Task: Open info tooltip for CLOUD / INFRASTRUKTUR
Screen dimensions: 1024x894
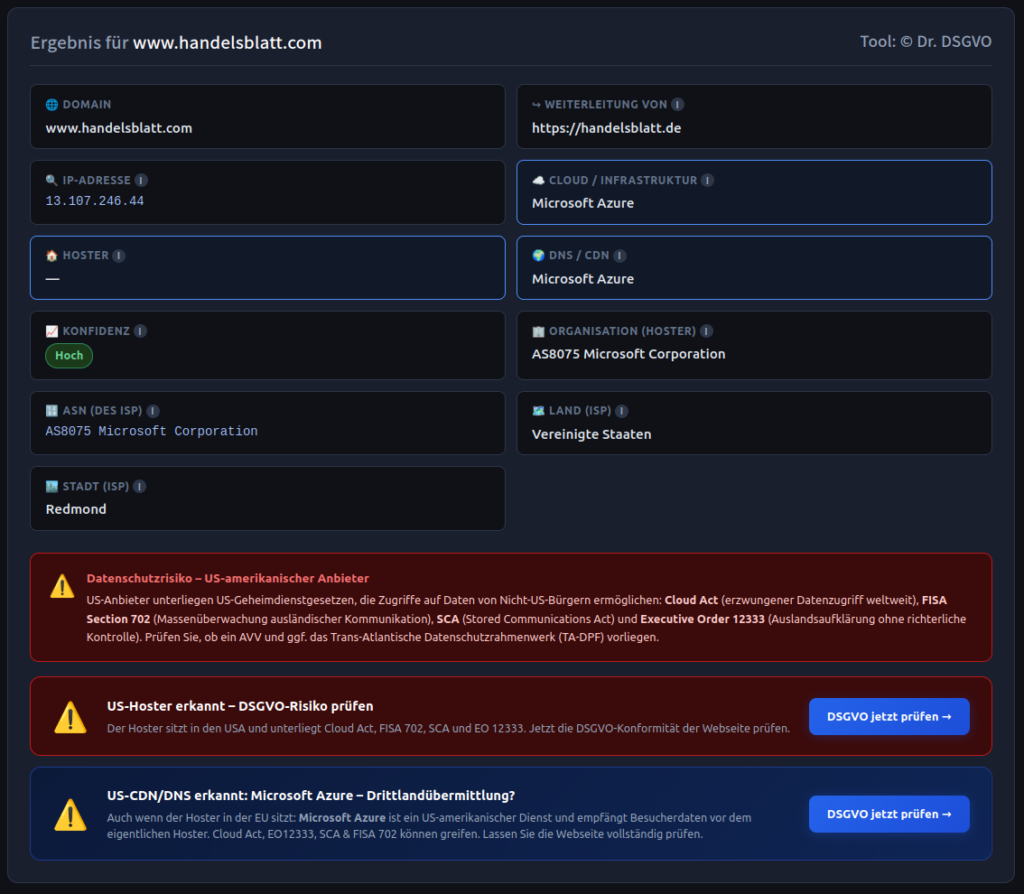Action: 707,180
